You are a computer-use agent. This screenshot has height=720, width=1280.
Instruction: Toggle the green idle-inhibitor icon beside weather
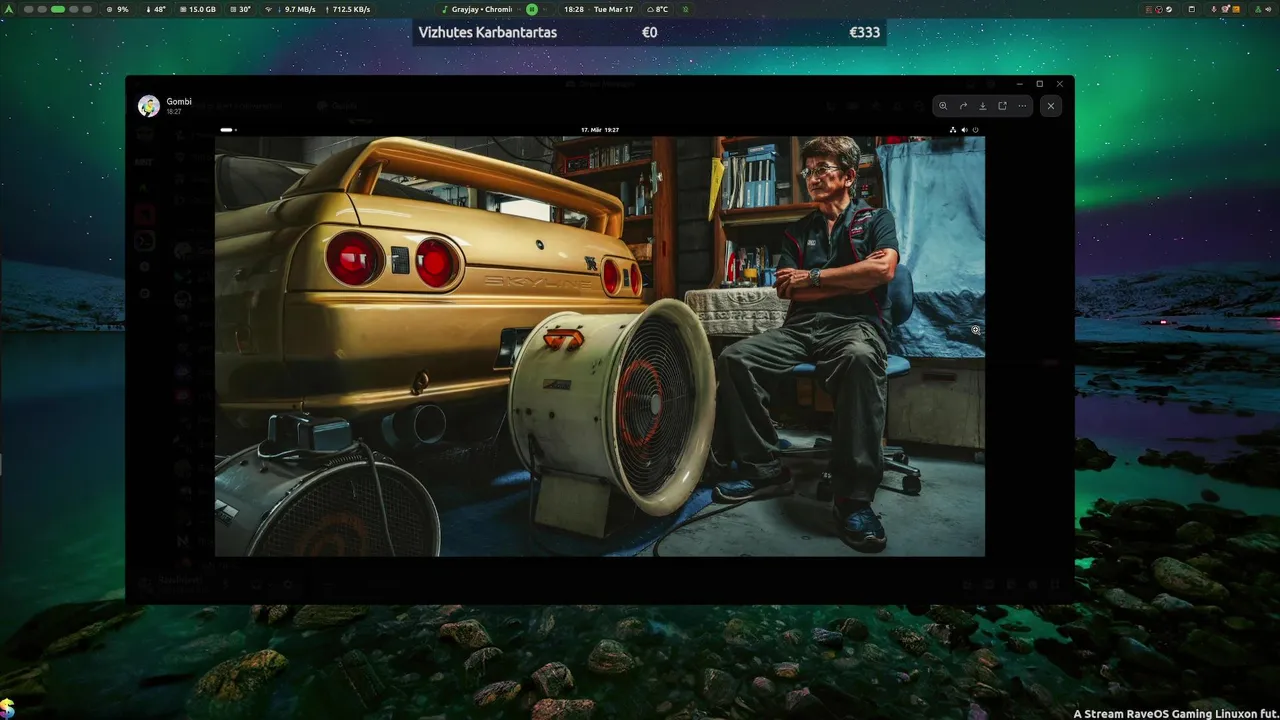tap(685, 9)
